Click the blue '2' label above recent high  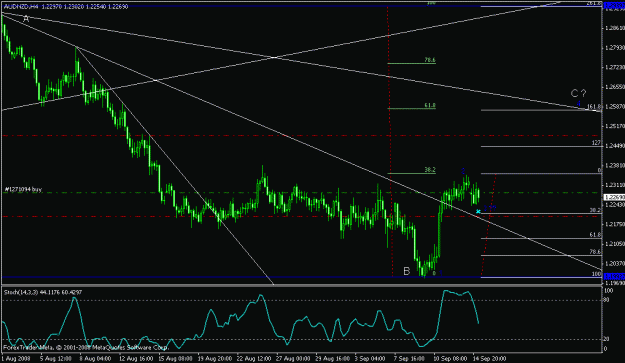pyautogui.click(x=463, y=171)
